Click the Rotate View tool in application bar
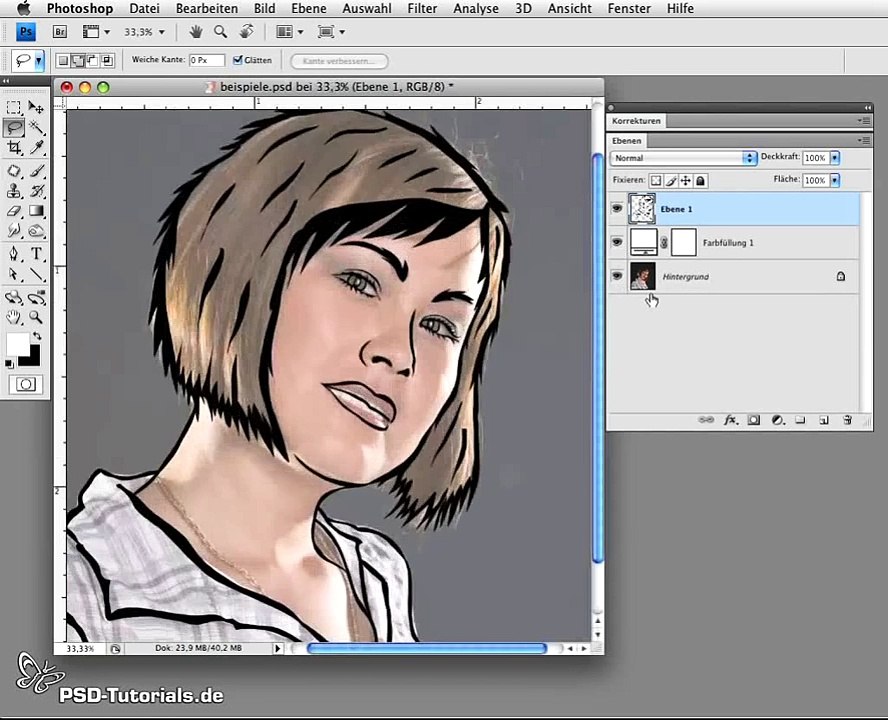888x720 pixels. point(246,32)
